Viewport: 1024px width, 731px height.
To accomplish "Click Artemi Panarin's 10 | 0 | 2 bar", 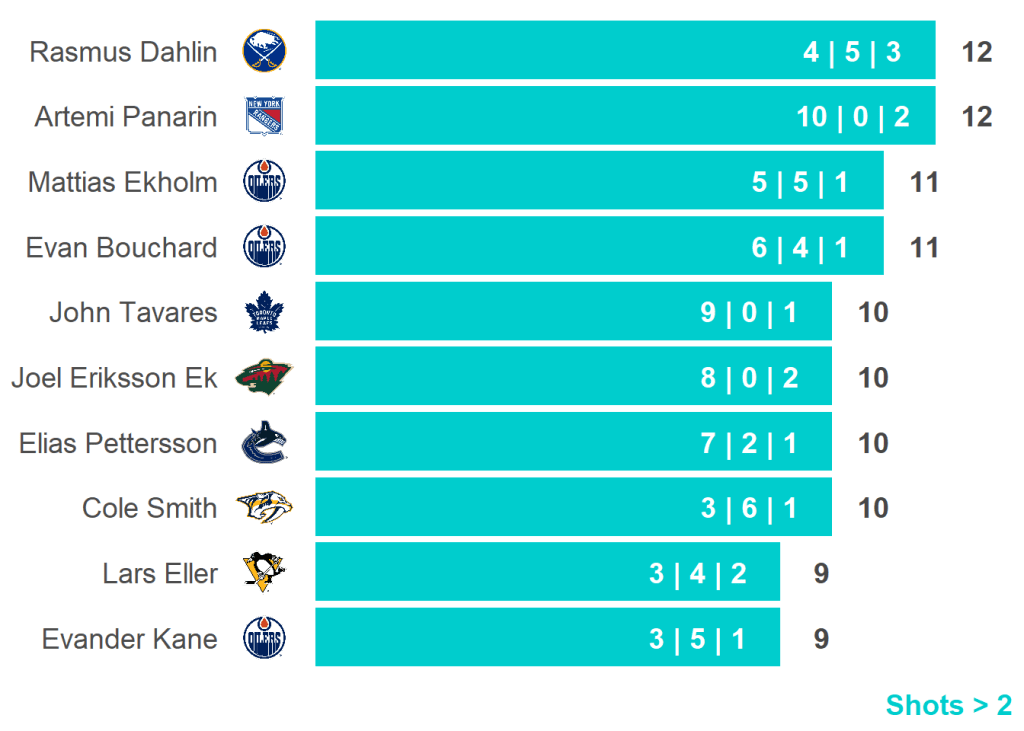I will (x=625, y=116).
